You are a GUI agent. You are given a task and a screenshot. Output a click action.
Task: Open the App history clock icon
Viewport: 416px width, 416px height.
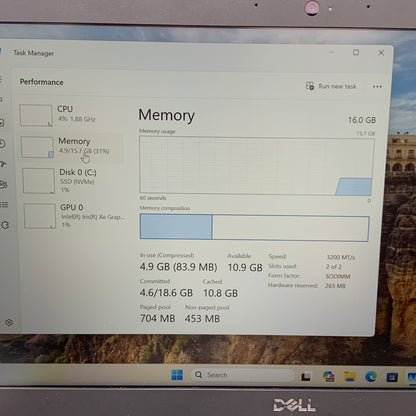tap(2, 143)
